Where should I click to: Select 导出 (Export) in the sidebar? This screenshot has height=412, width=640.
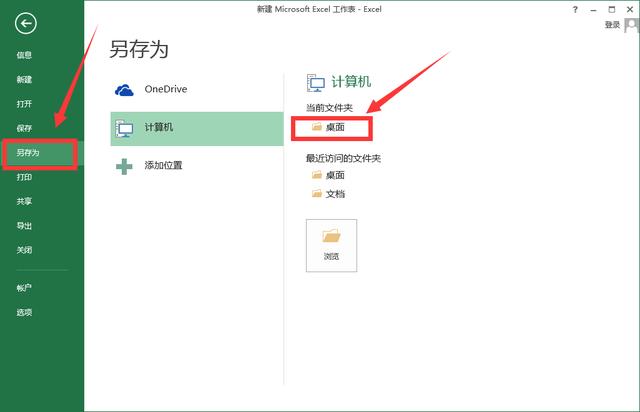click(x=24, y=226)
